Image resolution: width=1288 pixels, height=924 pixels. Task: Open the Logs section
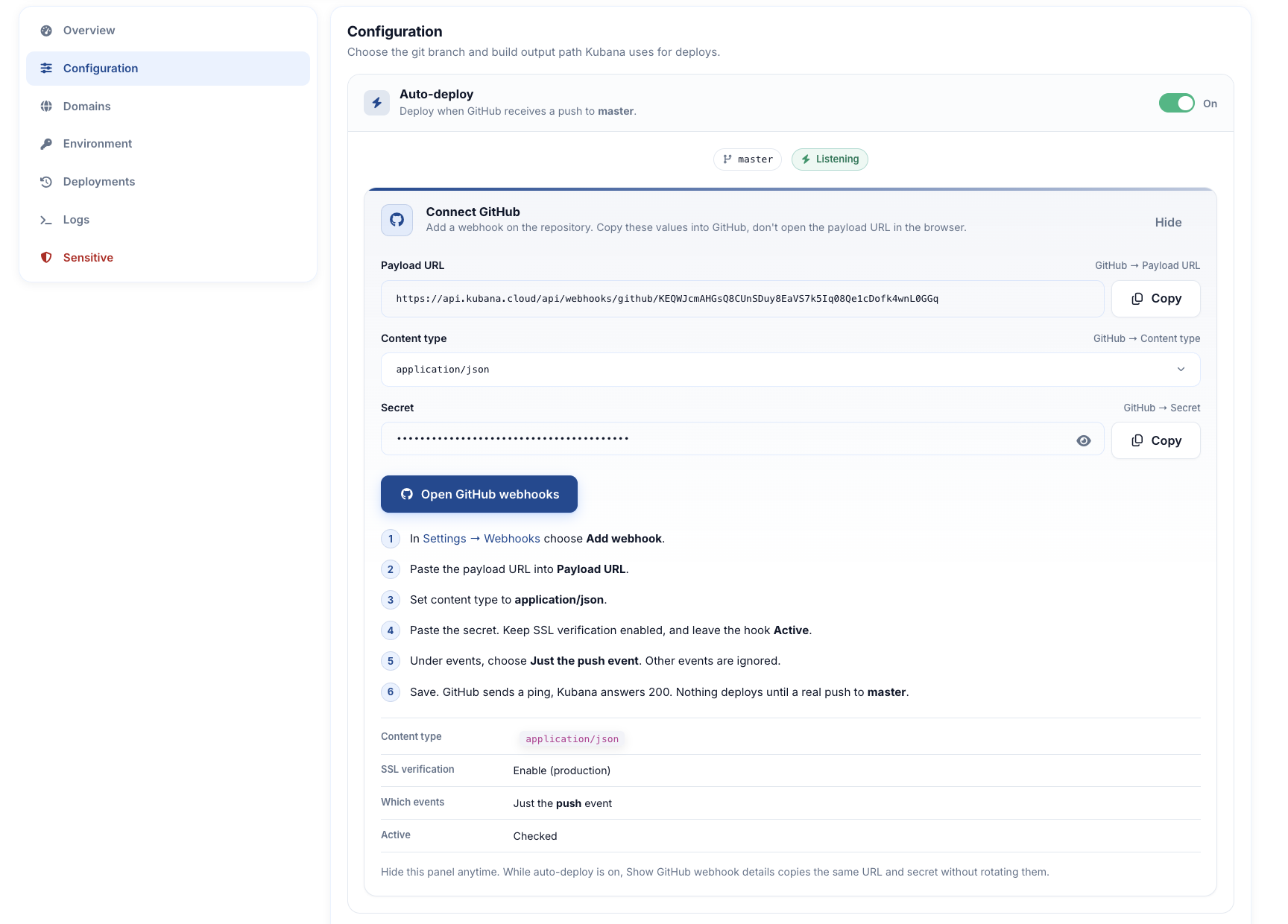pyautogui.click(x=168, y=220)
